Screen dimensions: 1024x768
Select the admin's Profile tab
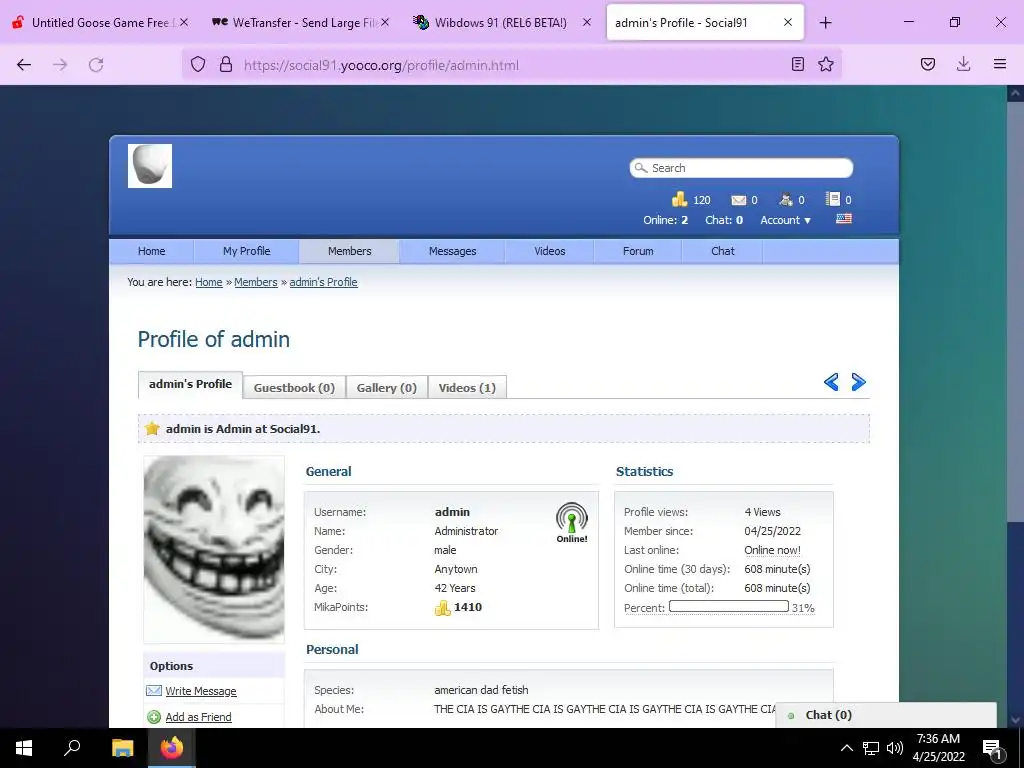[190, 384]
